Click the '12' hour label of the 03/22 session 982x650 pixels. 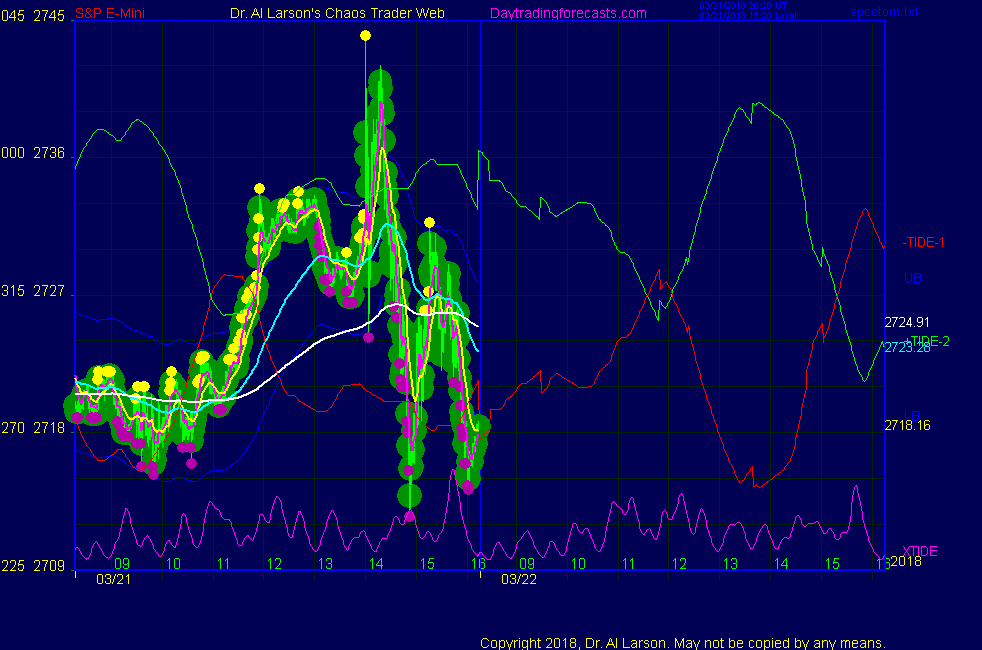click(680, 564)
